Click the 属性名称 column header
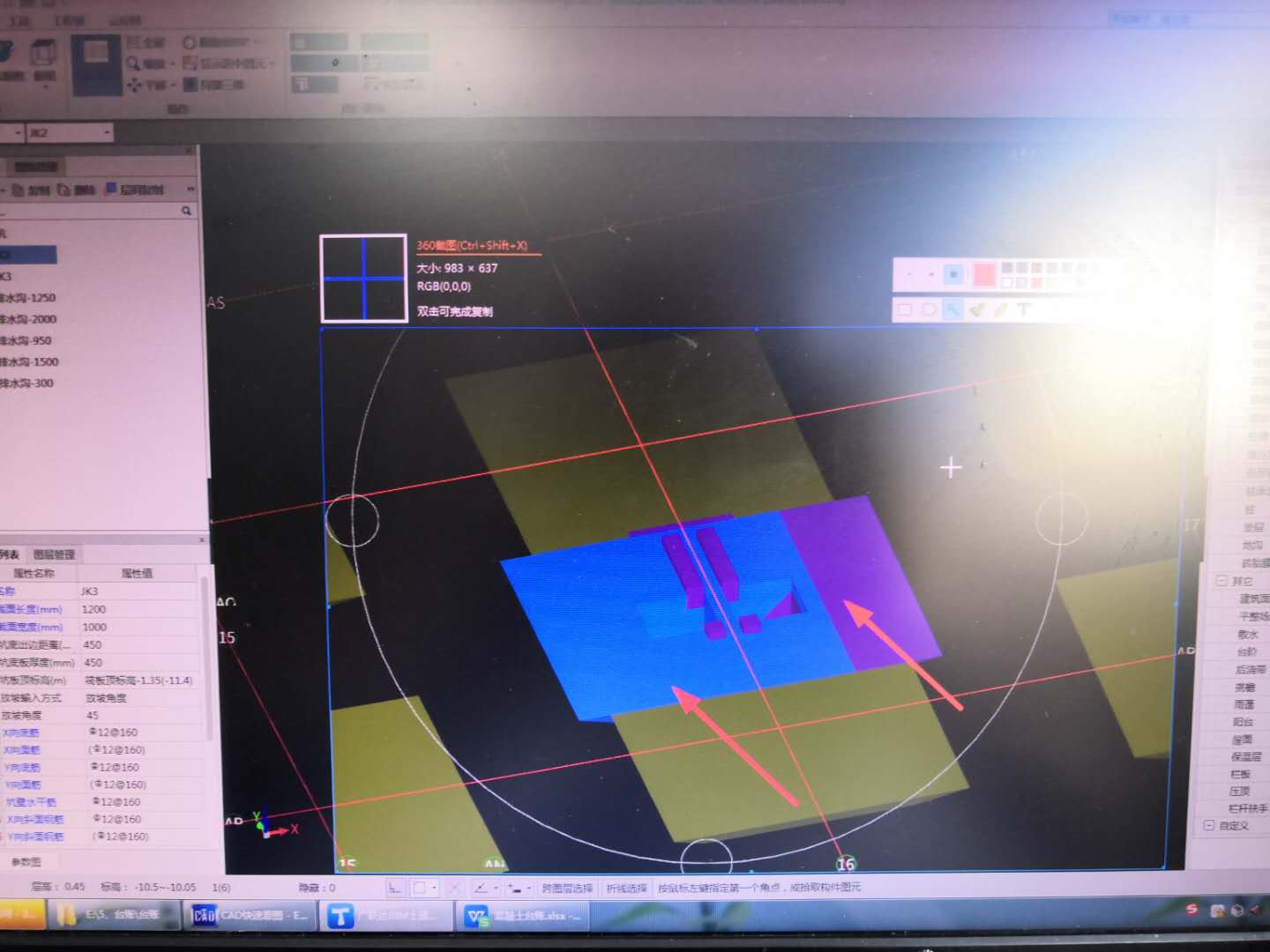The image size is (1270, 952). pos(34,573)
